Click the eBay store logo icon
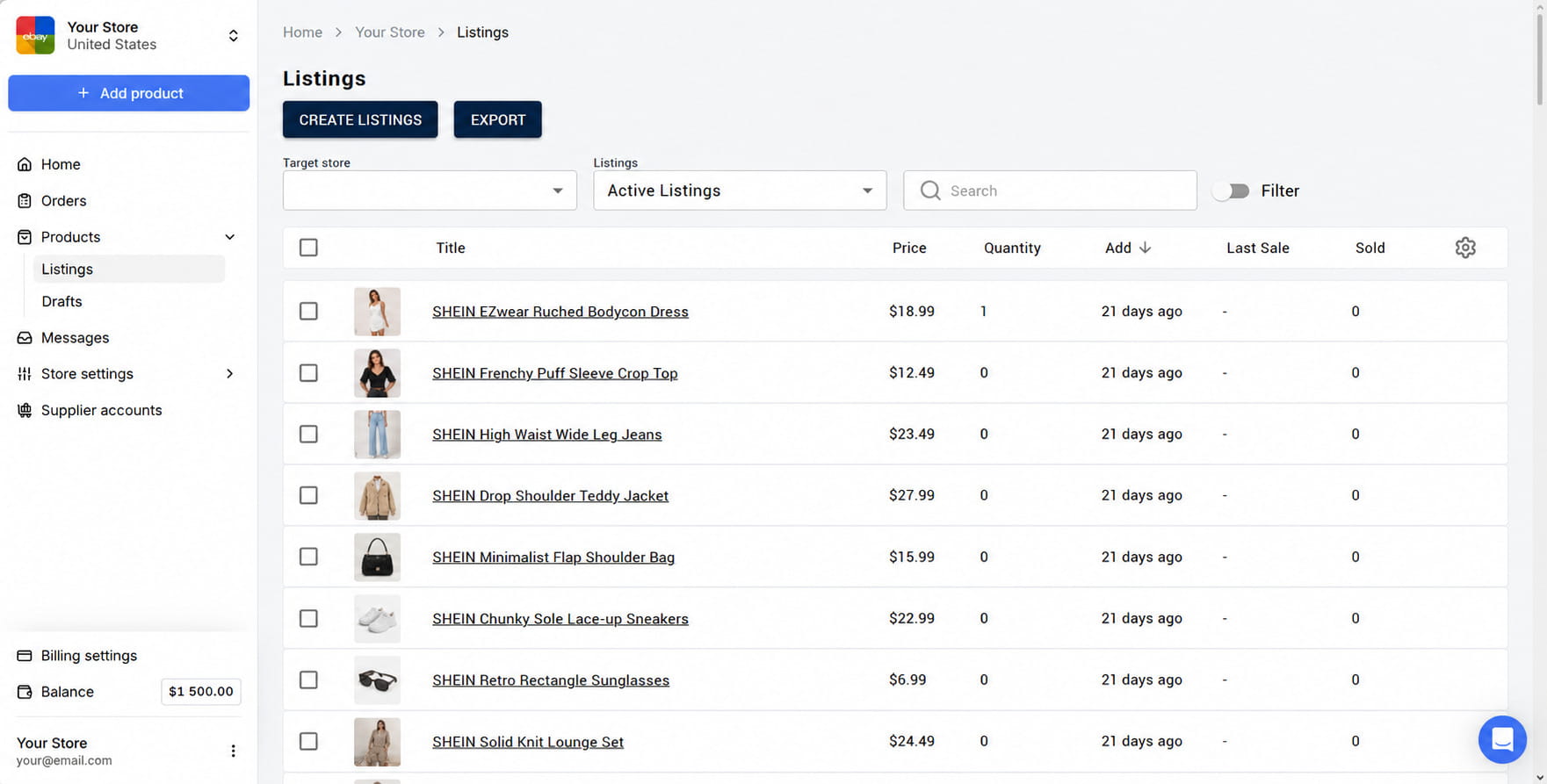Viewport: 1547px width, 784px height. [35, 35]
